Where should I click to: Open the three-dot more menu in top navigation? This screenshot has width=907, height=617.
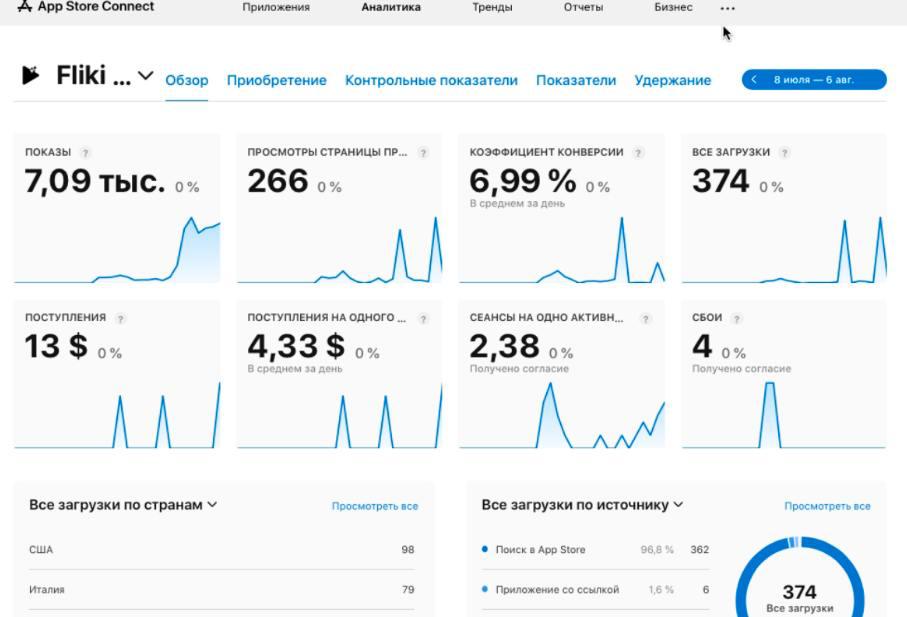coord(728,8)
